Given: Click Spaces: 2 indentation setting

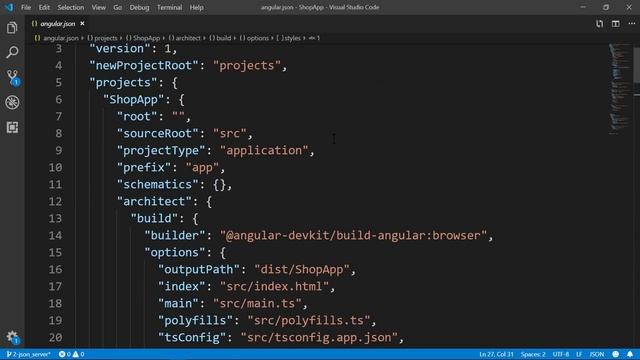Looking at the screenshot, I should pyautogui.click(x=533, y=354).
